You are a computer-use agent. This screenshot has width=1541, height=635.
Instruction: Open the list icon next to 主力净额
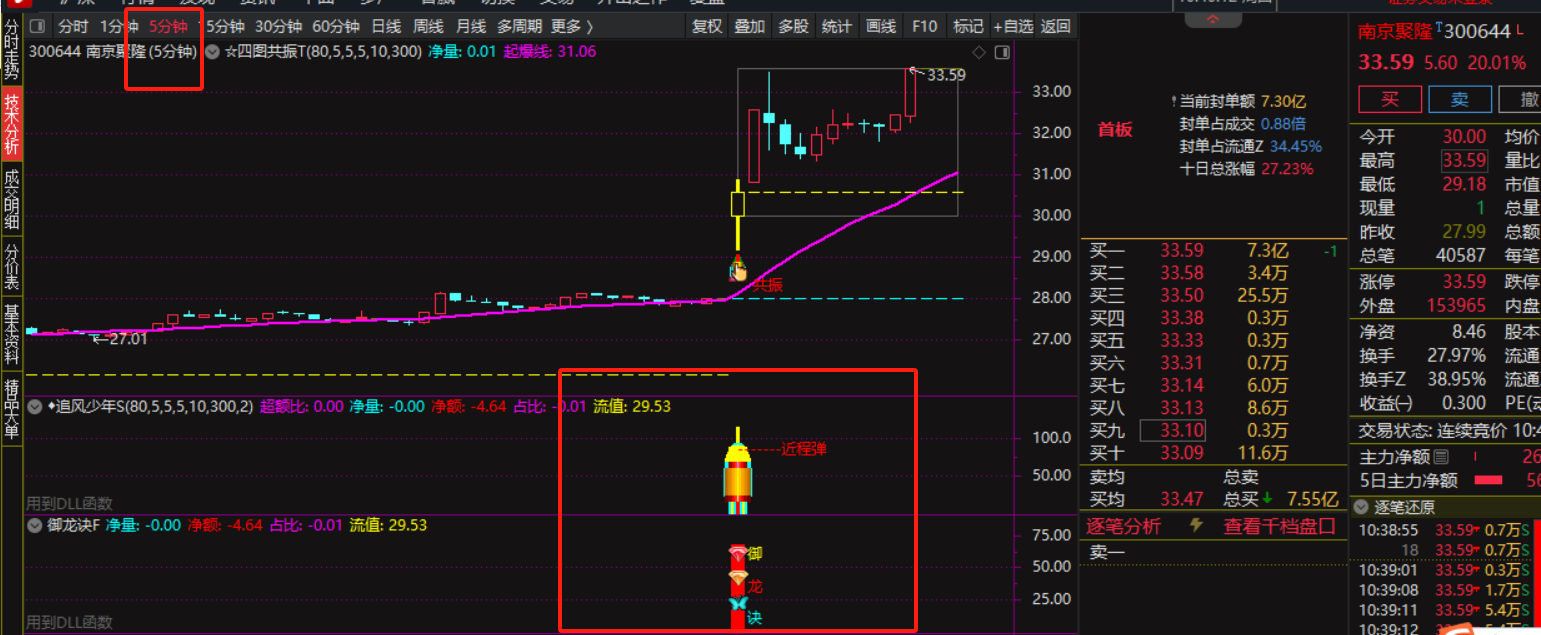click(x=1441, y=457)
